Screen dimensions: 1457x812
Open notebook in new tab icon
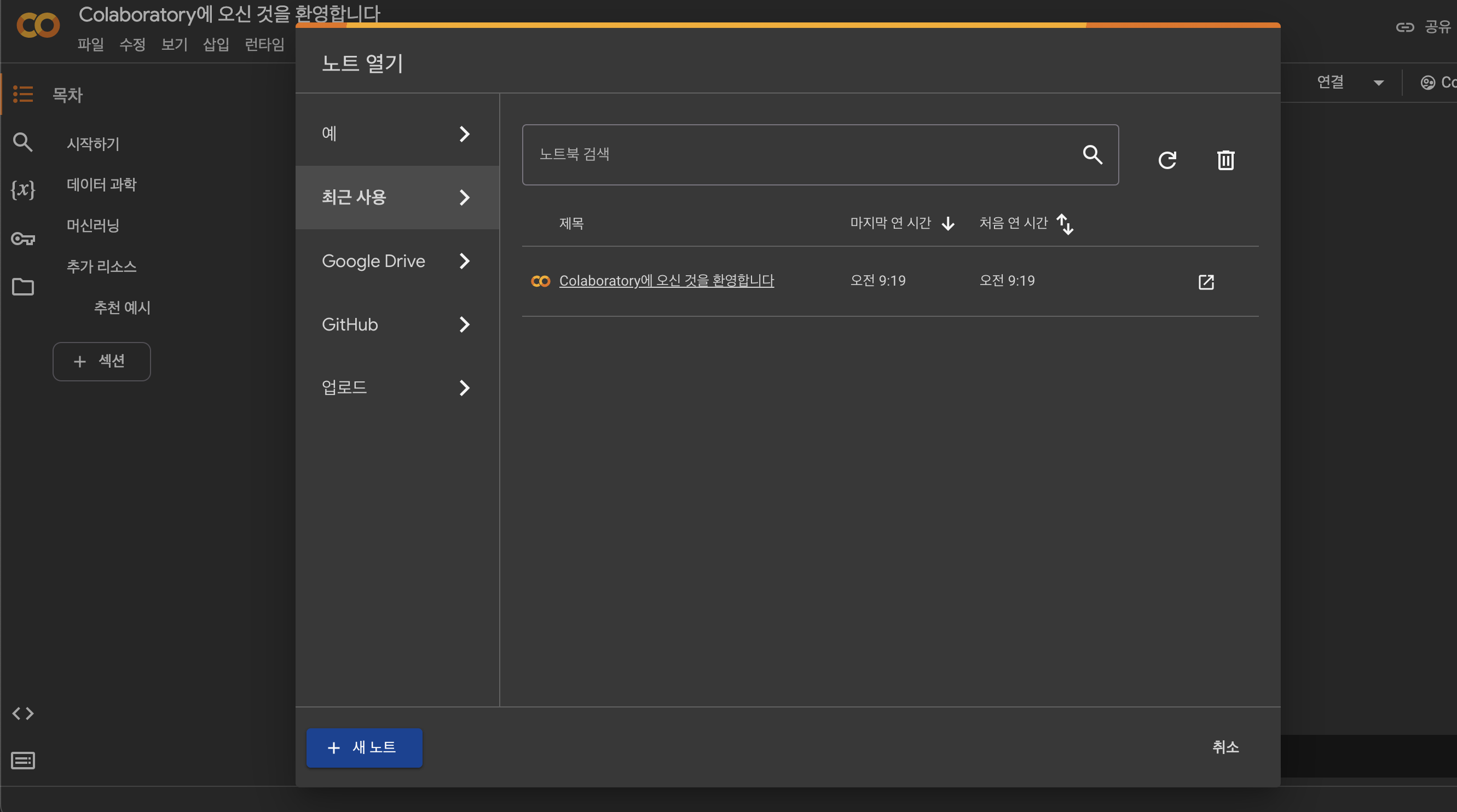[1206, 282]
